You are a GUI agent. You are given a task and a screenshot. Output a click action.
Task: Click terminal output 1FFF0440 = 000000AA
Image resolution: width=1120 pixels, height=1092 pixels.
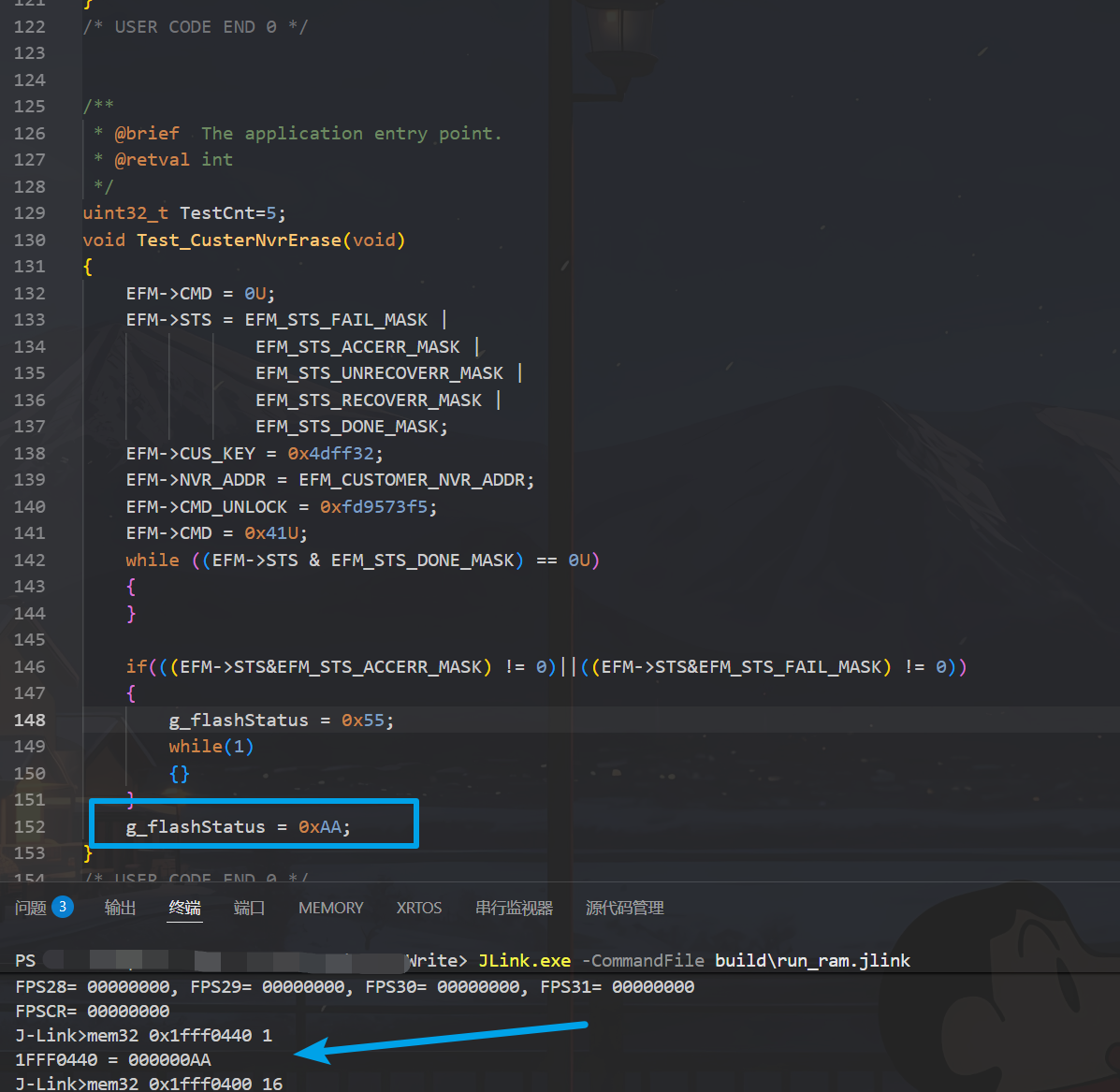[113, 1060]
